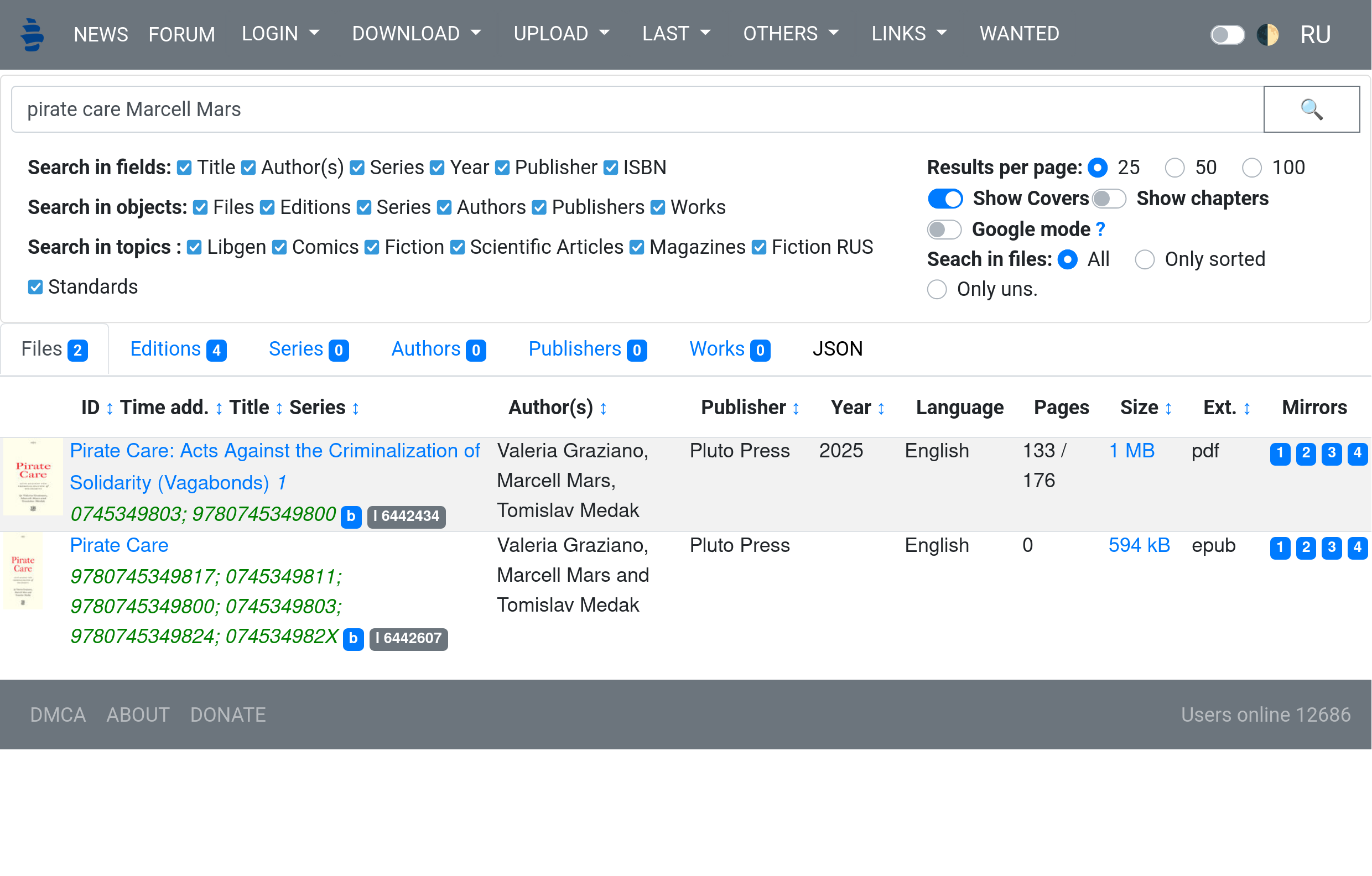This screenshot has height=876, width=1372.
Task: Click the magnifying glass search button
Action: click(x=1311, y=109)
